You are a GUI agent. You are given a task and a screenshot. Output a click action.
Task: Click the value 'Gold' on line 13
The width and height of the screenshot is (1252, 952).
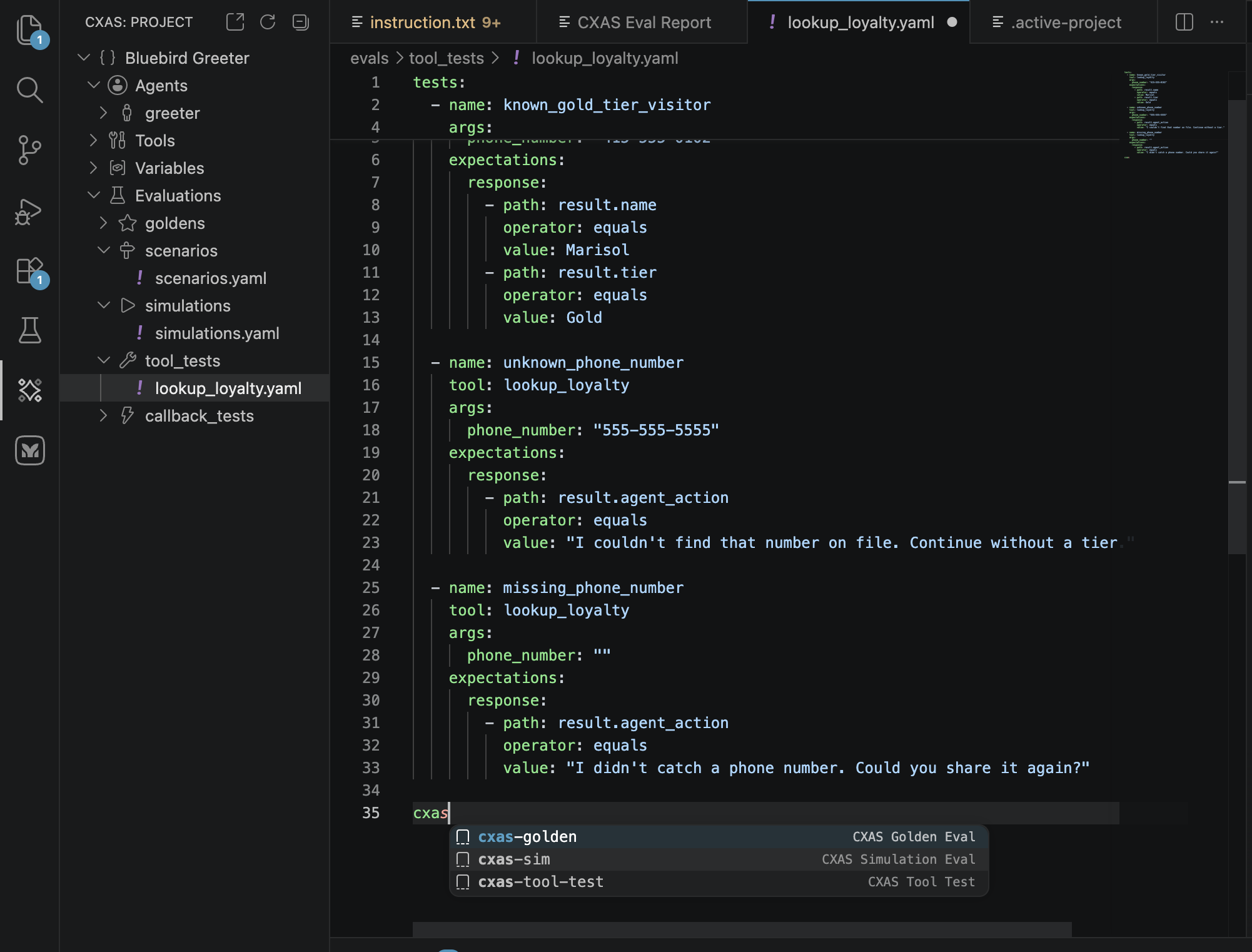pyautogui.click(x=584, y=318)
